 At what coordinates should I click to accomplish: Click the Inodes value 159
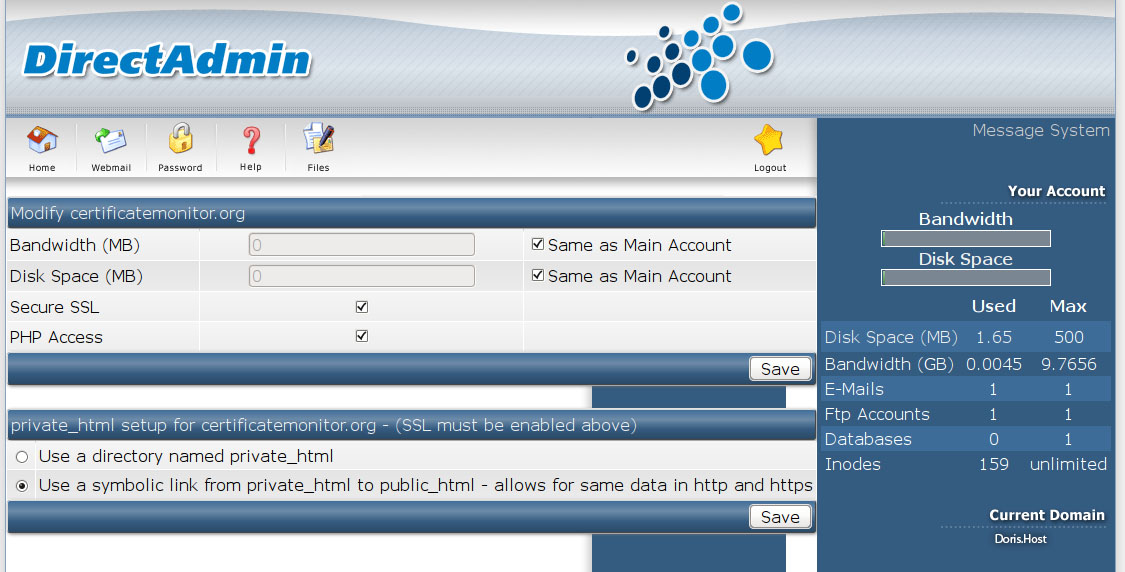[x=994, y=464]
